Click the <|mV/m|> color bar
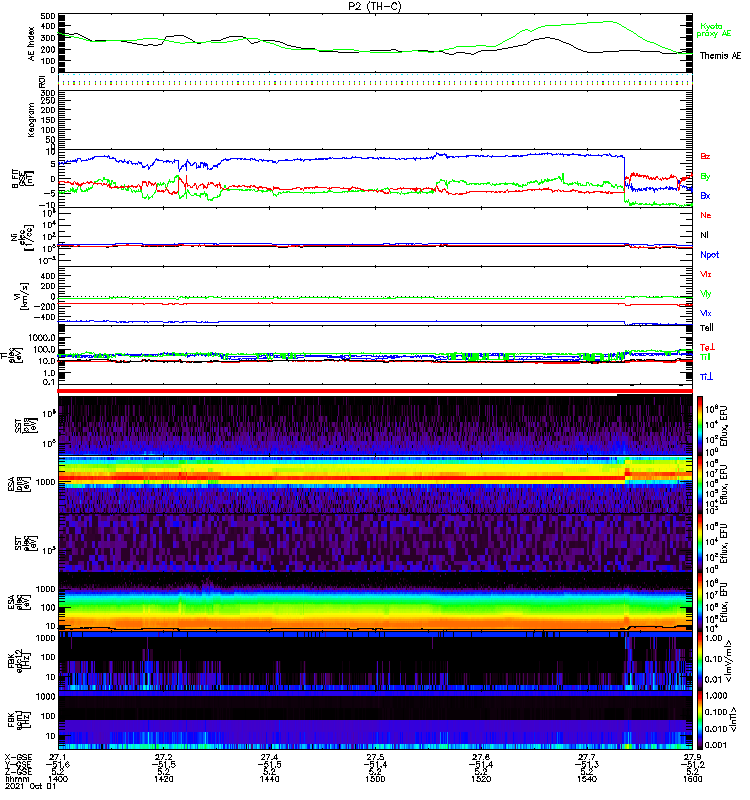The height and width of the screenshot is (800, 750). 700,661
